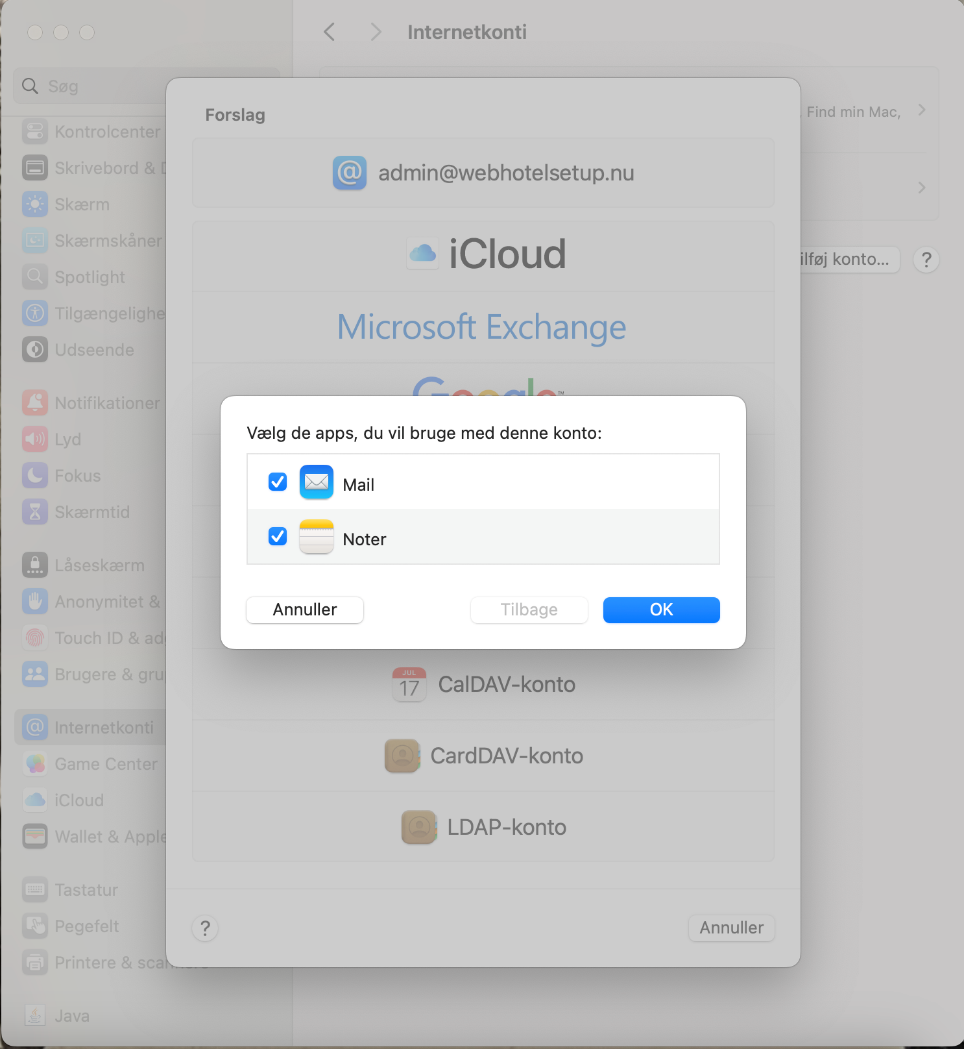This screenshot has width=964, height=1049.
Task: Click the Udseende appearance icon
Action: click(x=35, y=349)
